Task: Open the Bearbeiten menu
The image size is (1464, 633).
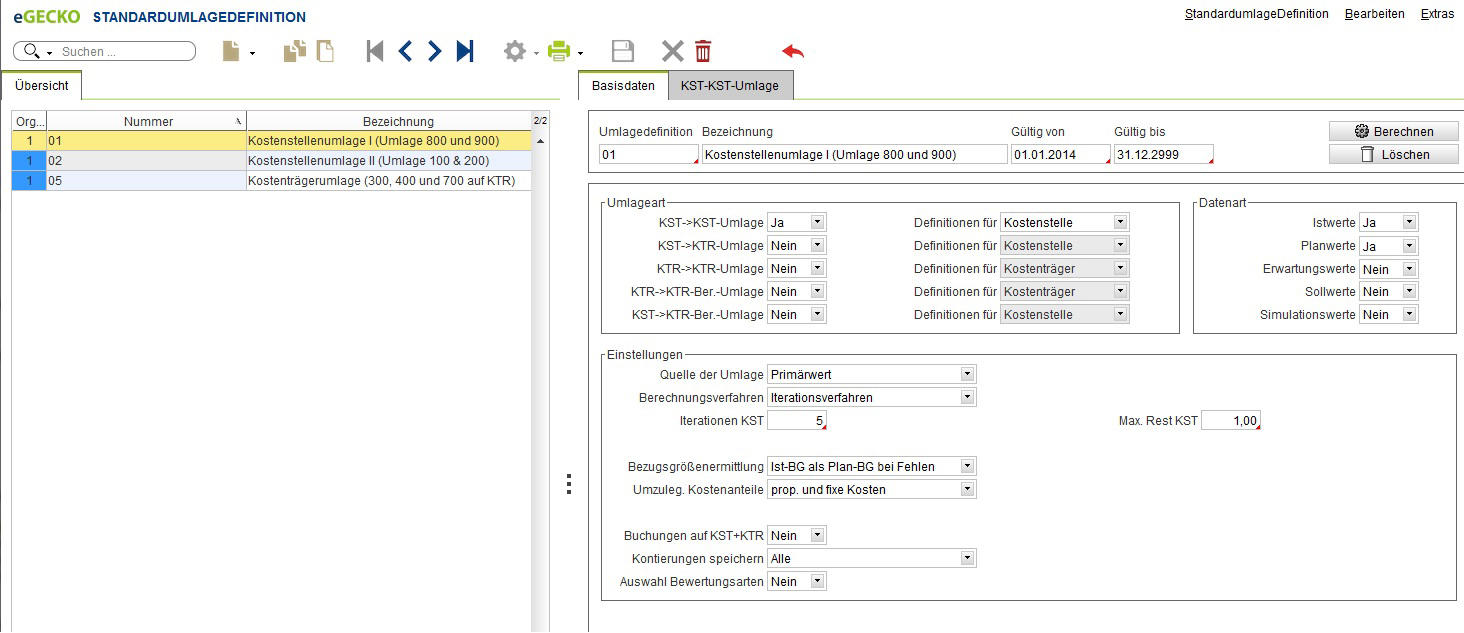Action: point(1374,14)
